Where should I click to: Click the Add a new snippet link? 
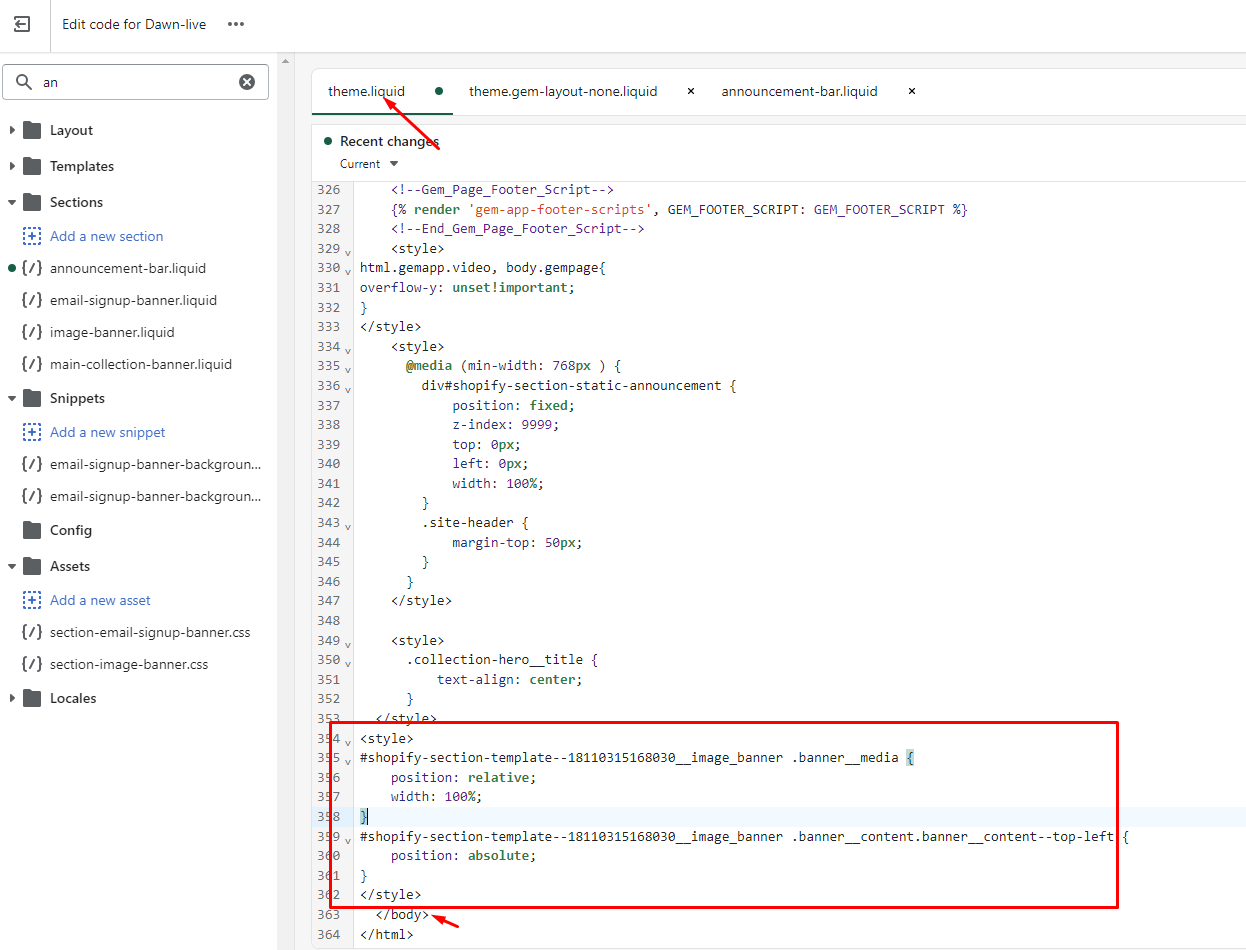click(x=107, y=432)
